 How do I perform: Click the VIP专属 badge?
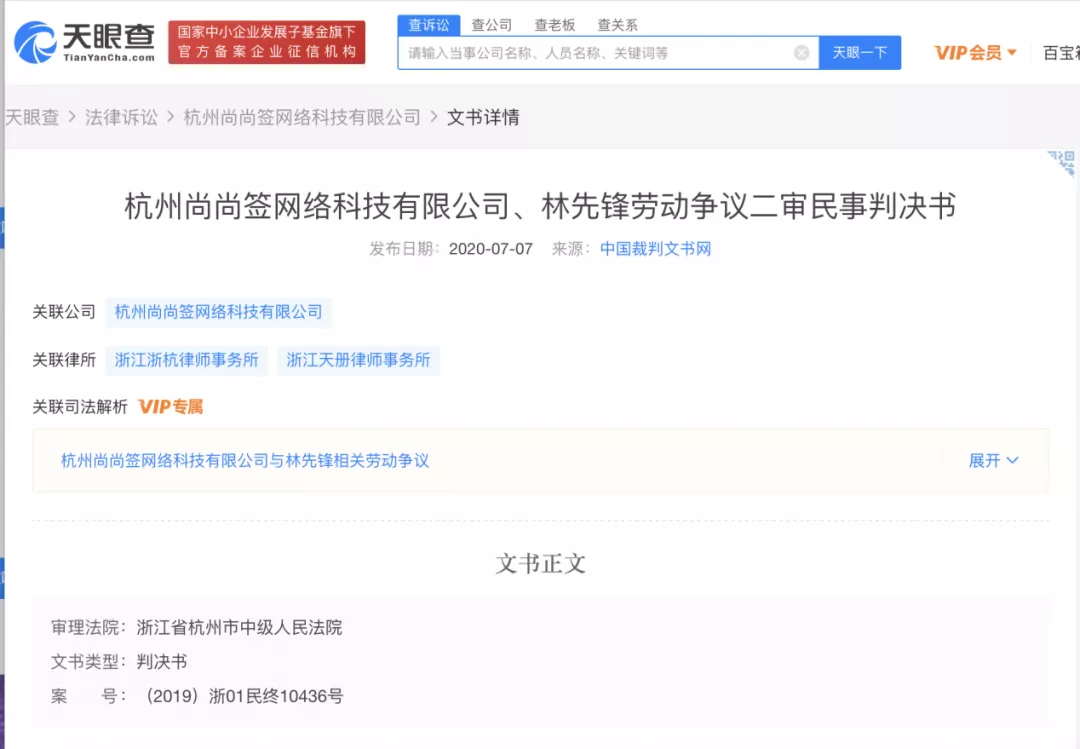pos(171,407)
